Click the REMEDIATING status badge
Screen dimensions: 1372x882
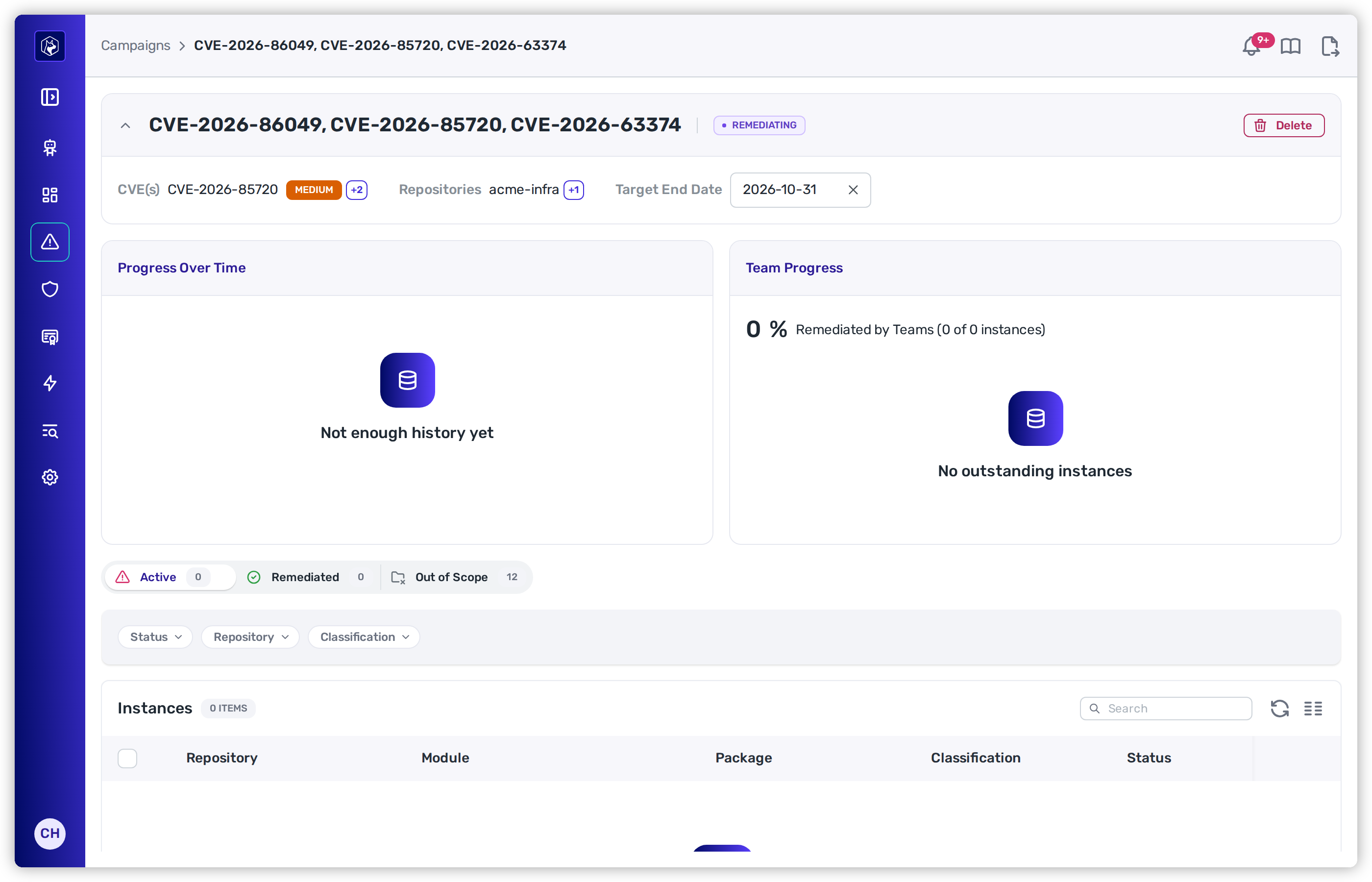759,125
